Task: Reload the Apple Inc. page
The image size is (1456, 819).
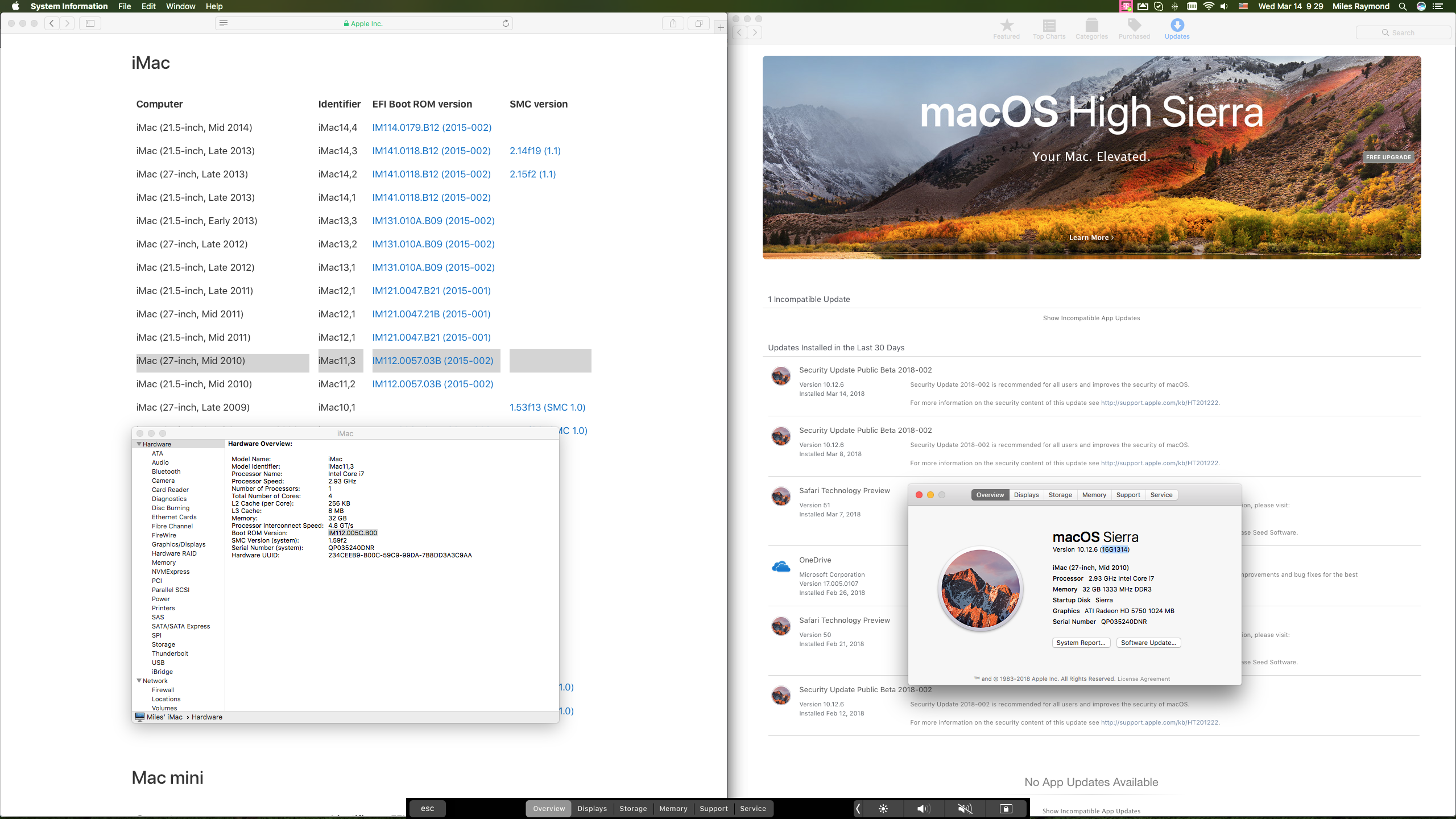Action: tap(506, 23)
